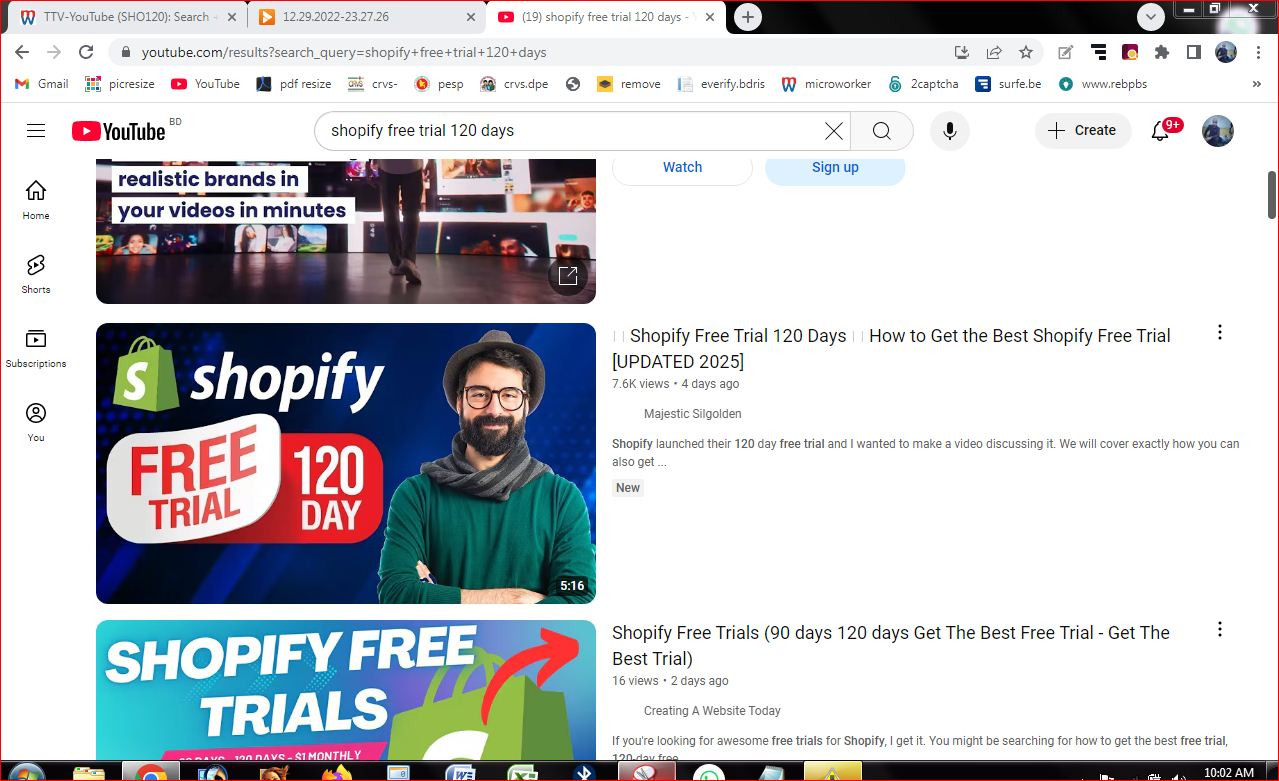The width and height of the screenshot is (1279, 781).
Task: Show more bookmarks with the chevron
Action: [x=1257, y=84]
